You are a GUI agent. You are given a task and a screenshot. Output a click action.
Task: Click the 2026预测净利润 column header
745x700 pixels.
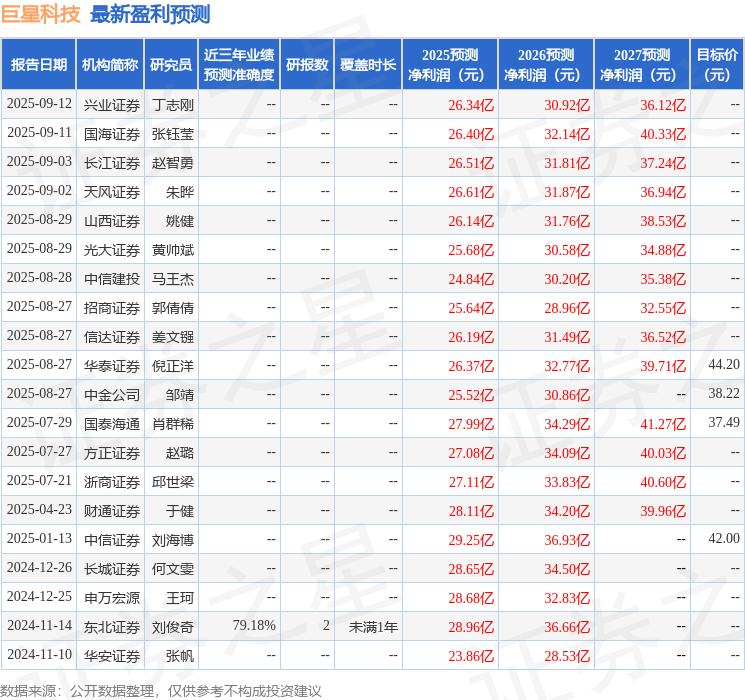[x=545, y=65]
